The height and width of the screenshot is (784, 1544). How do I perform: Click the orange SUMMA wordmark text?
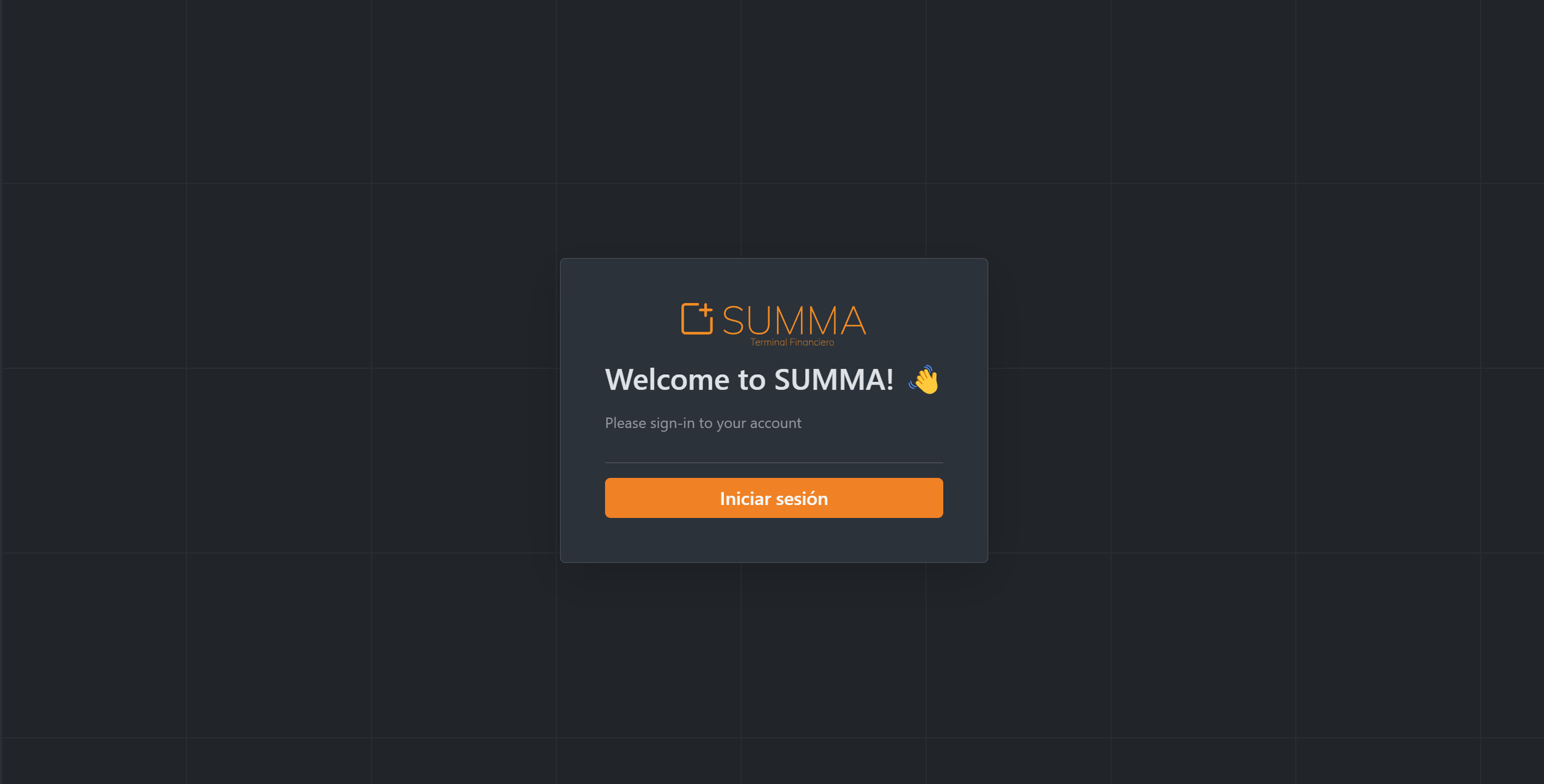coord(794,320)
